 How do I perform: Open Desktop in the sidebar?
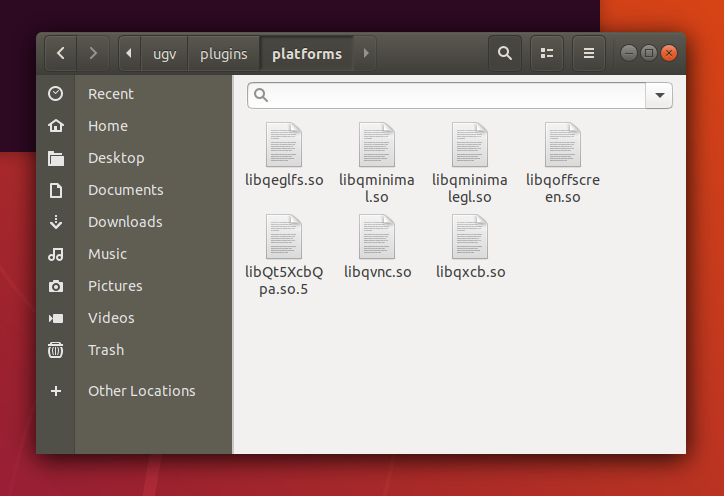[134, 158]
